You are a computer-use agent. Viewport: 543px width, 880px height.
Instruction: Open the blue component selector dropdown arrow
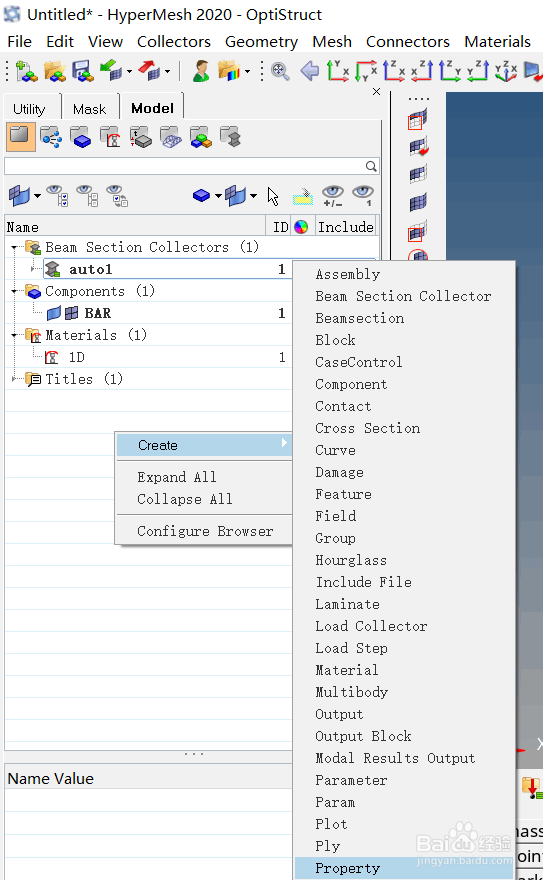(x=218, y=196)
